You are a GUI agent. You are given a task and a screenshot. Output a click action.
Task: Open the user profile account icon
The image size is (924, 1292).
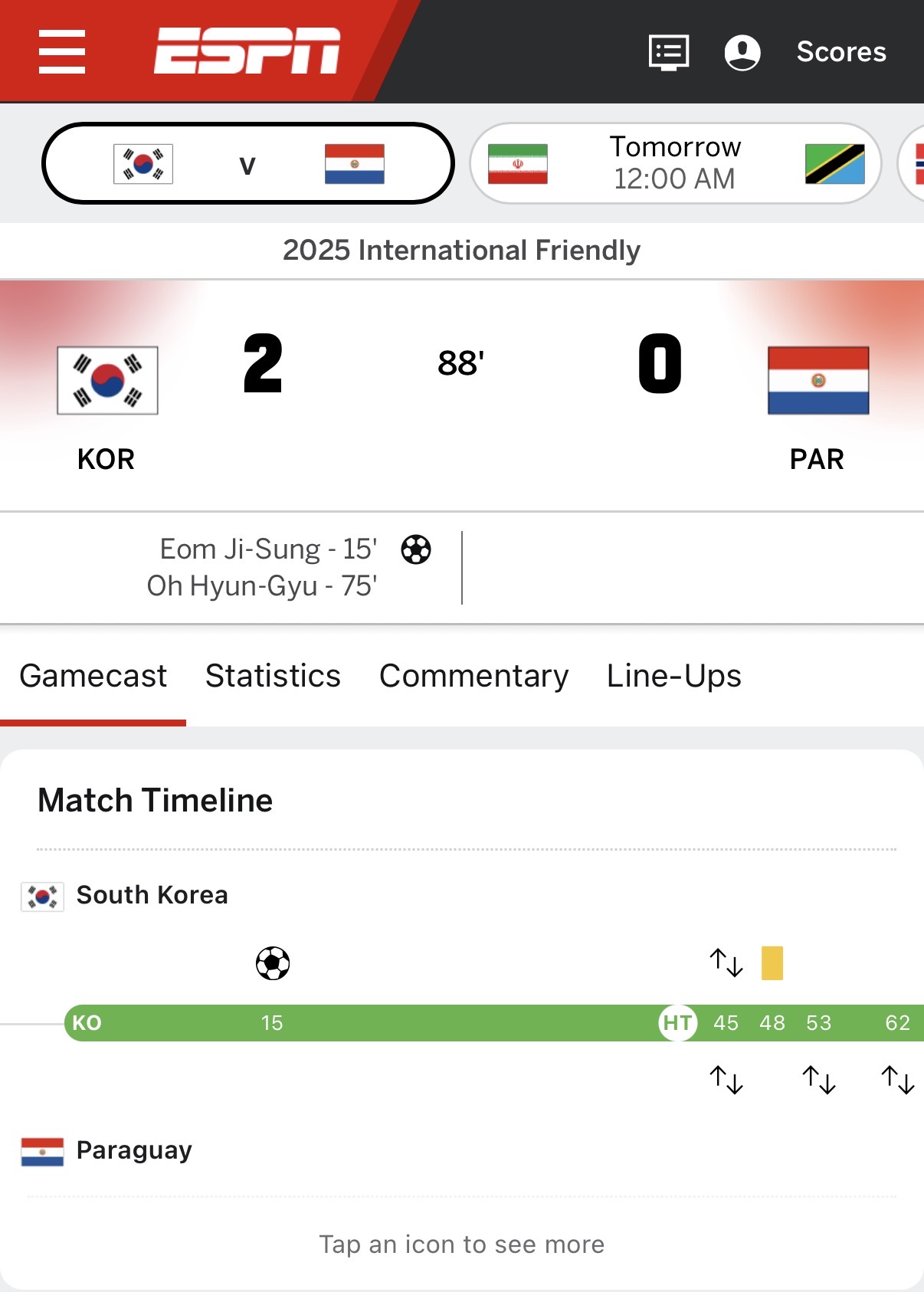742,52
